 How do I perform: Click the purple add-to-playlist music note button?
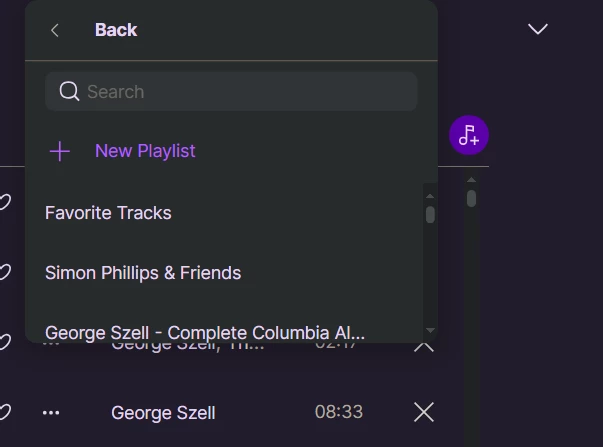(468, 136)
